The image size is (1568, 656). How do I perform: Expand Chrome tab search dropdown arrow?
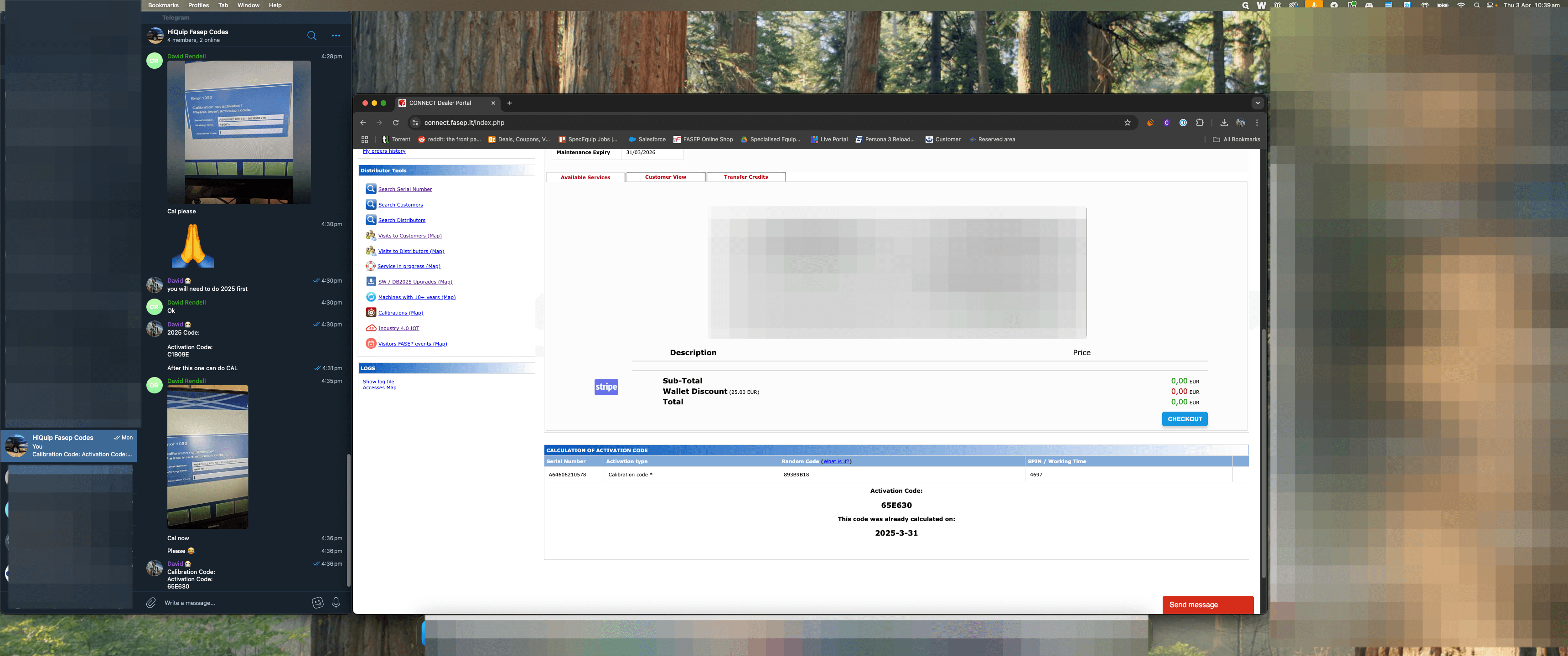1258,103
